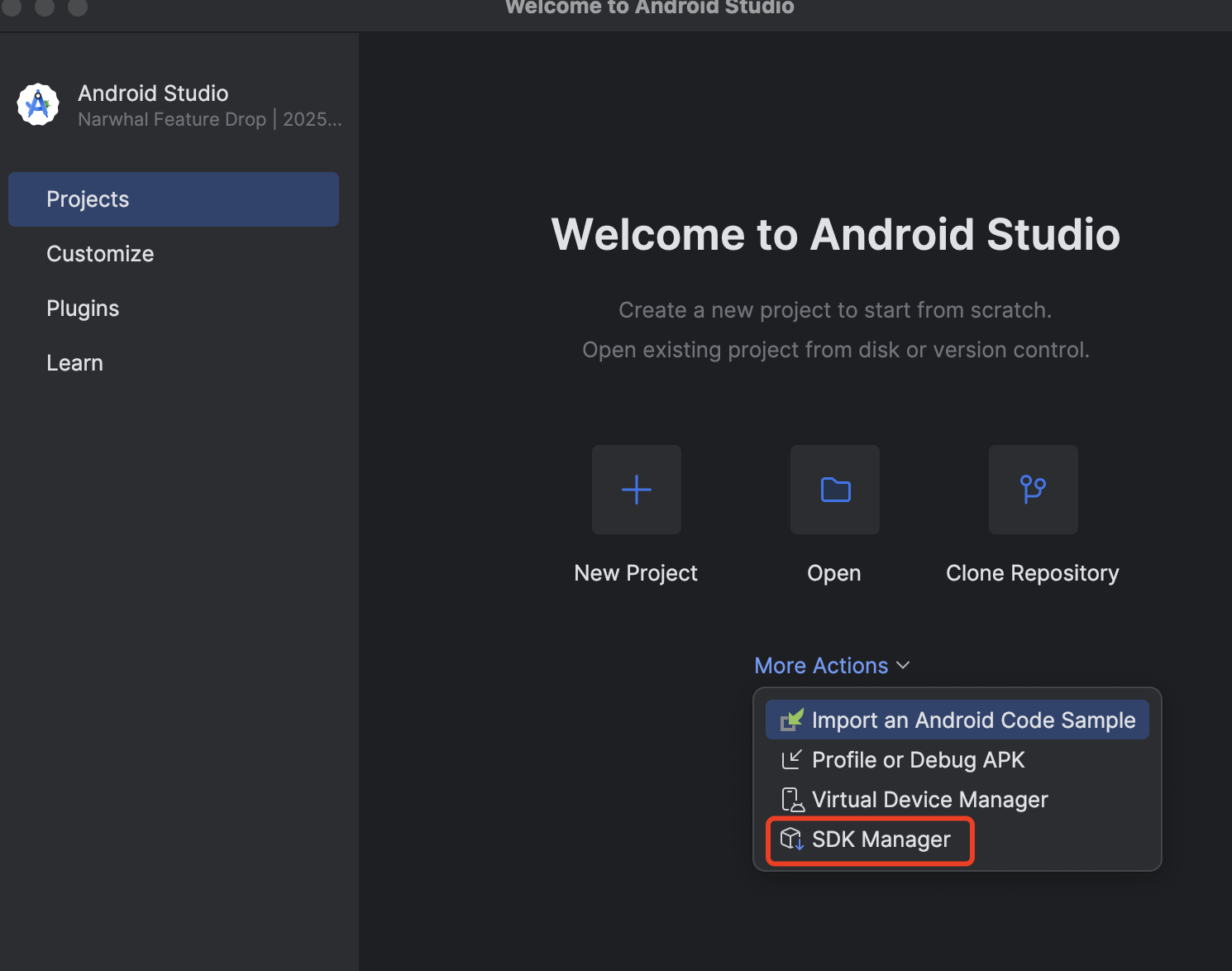Select the Projects tab in sidebar
The width and height of the screenshot is (1232, 971).
pyautogui.click(x=174, y=199)
